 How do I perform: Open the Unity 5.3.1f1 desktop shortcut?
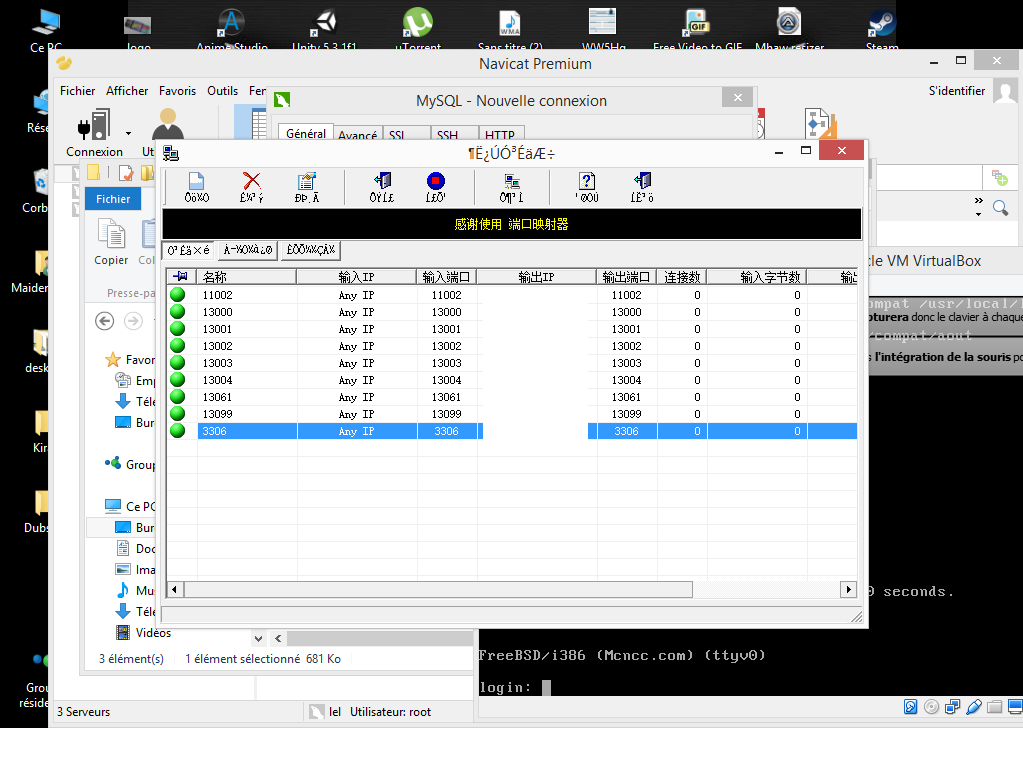324,27
